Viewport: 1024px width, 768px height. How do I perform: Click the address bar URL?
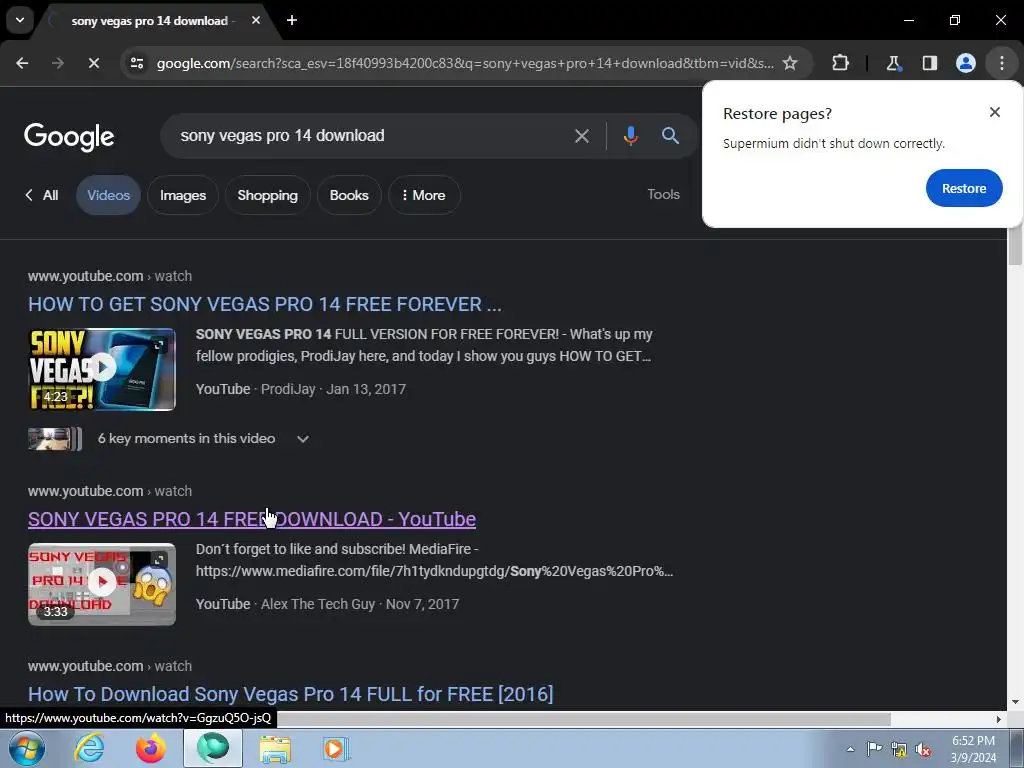(465, 63)
